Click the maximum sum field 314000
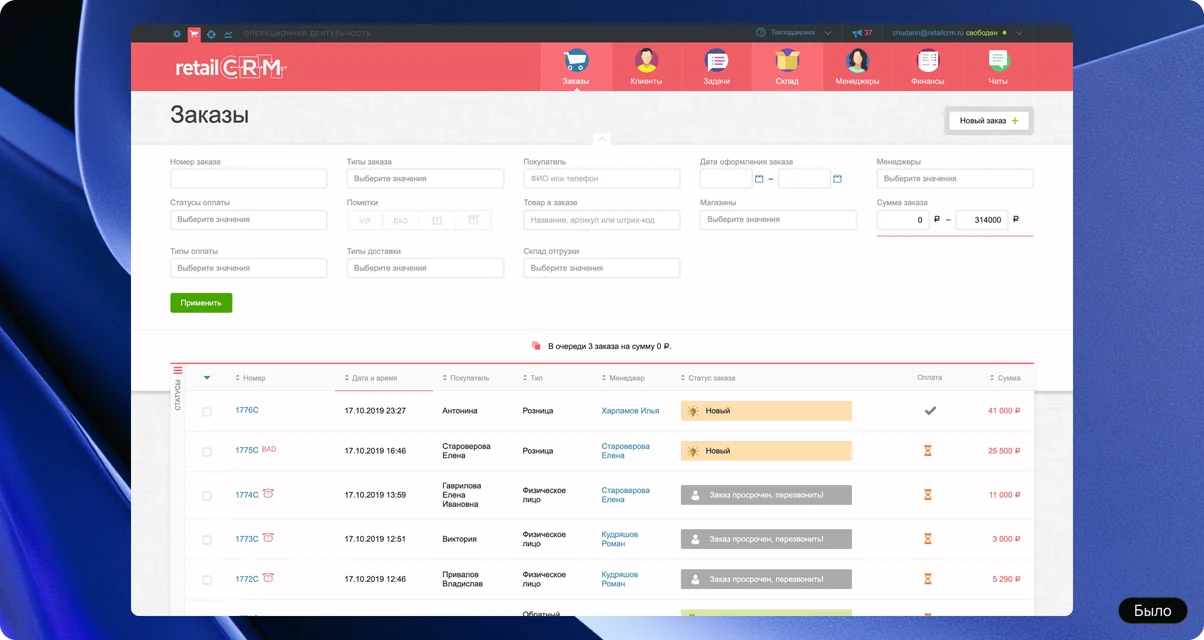Screen dimensions: 1204x640 [982, 220]
